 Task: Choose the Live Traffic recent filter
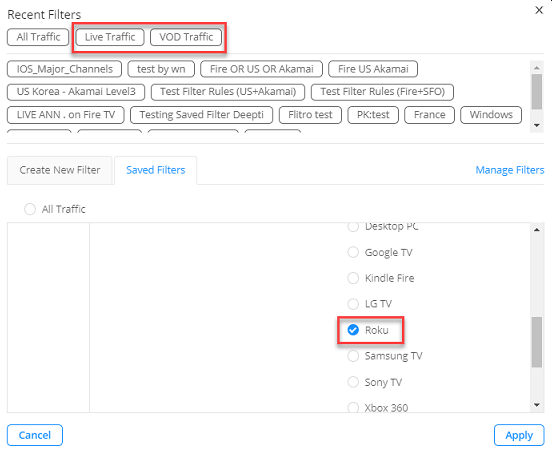pos(110,37)
